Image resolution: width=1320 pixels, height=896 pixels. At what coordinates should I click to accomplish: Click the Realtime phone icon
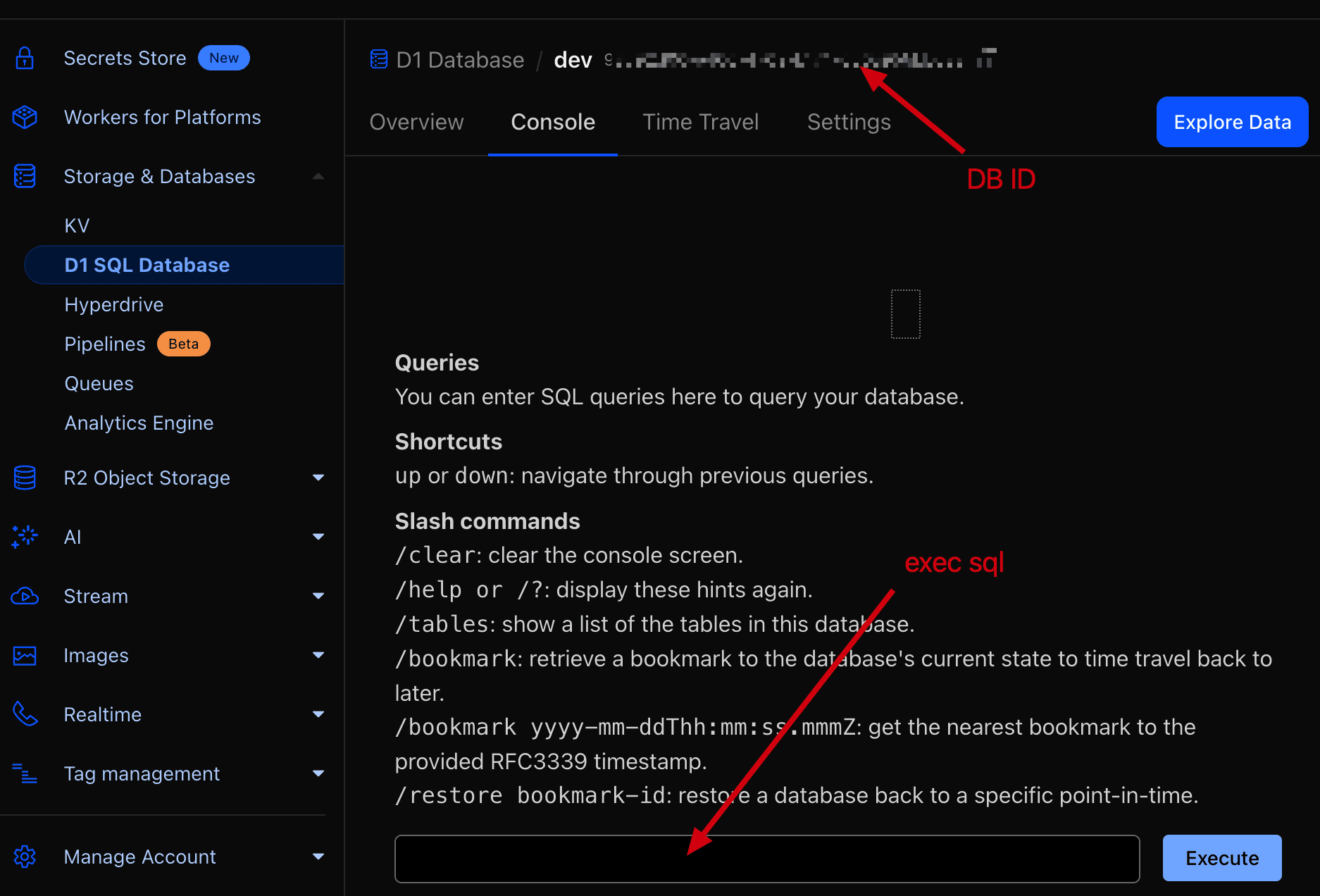pyautogui.click(x=25, y=714)
